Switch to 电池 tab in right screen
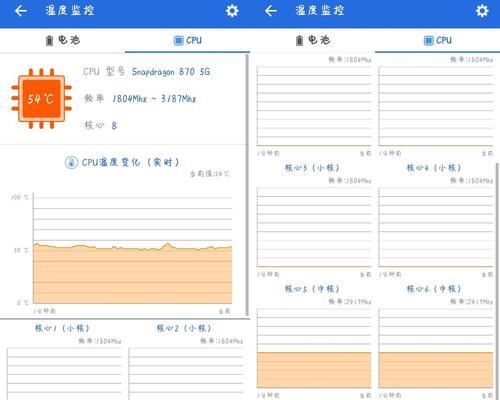Viewport: 500px width, 400px height. [x=312, y=40]
